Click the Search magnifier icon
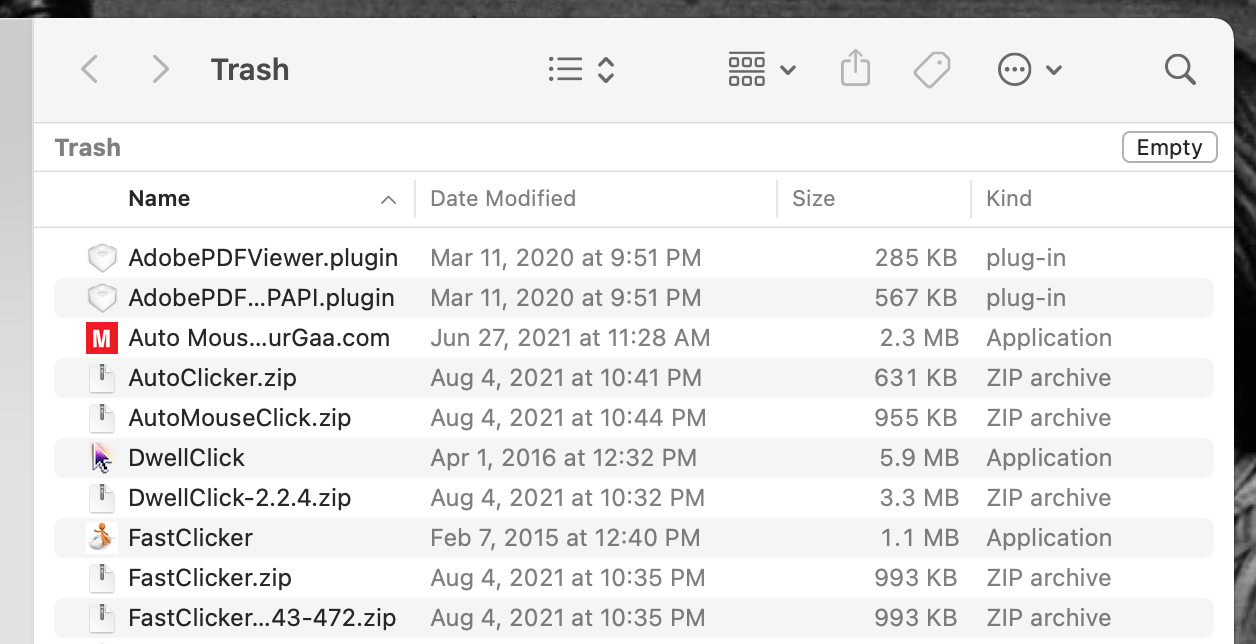Screen dimensions: 1256x644 coord(1180,68)
